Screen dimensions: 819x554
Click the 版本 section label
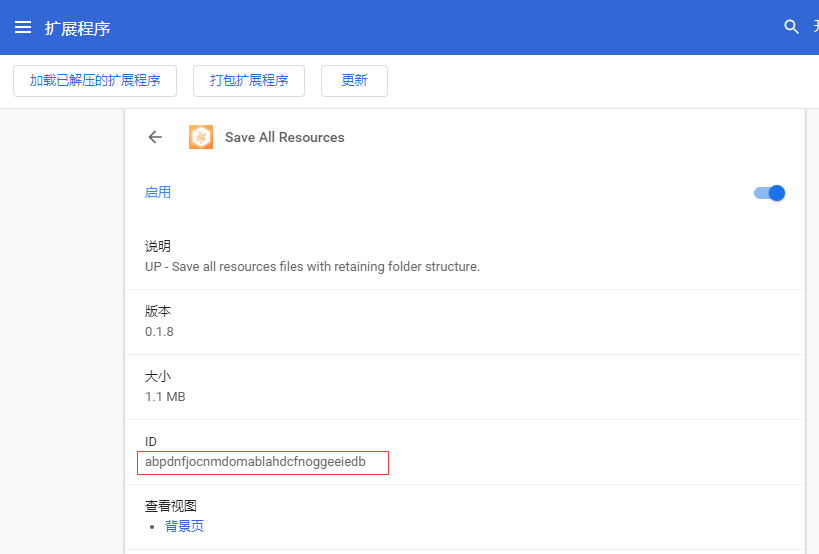158,311
